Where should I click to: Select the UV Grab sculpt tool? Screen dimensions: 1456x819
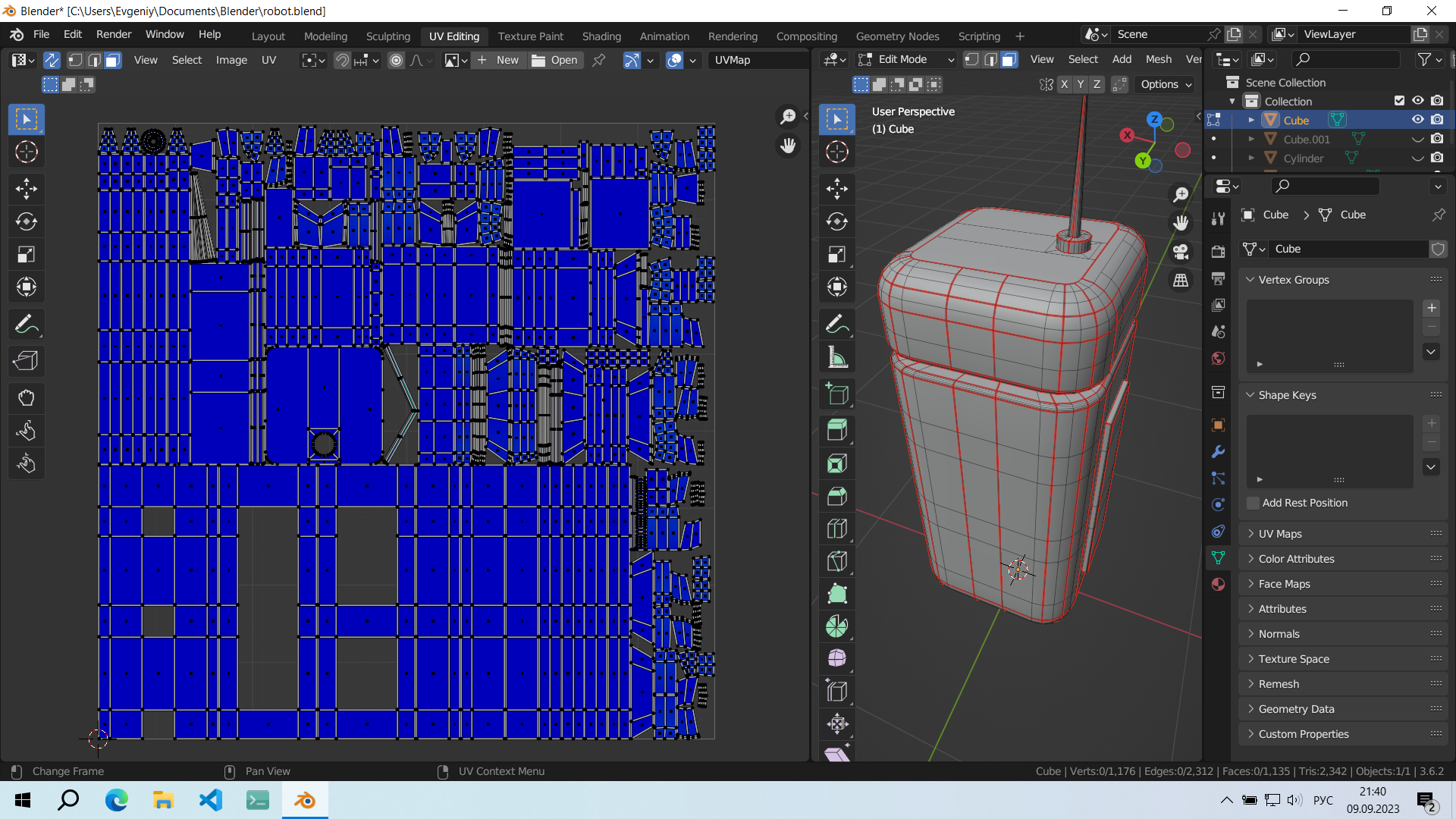[x=27, y=398]
